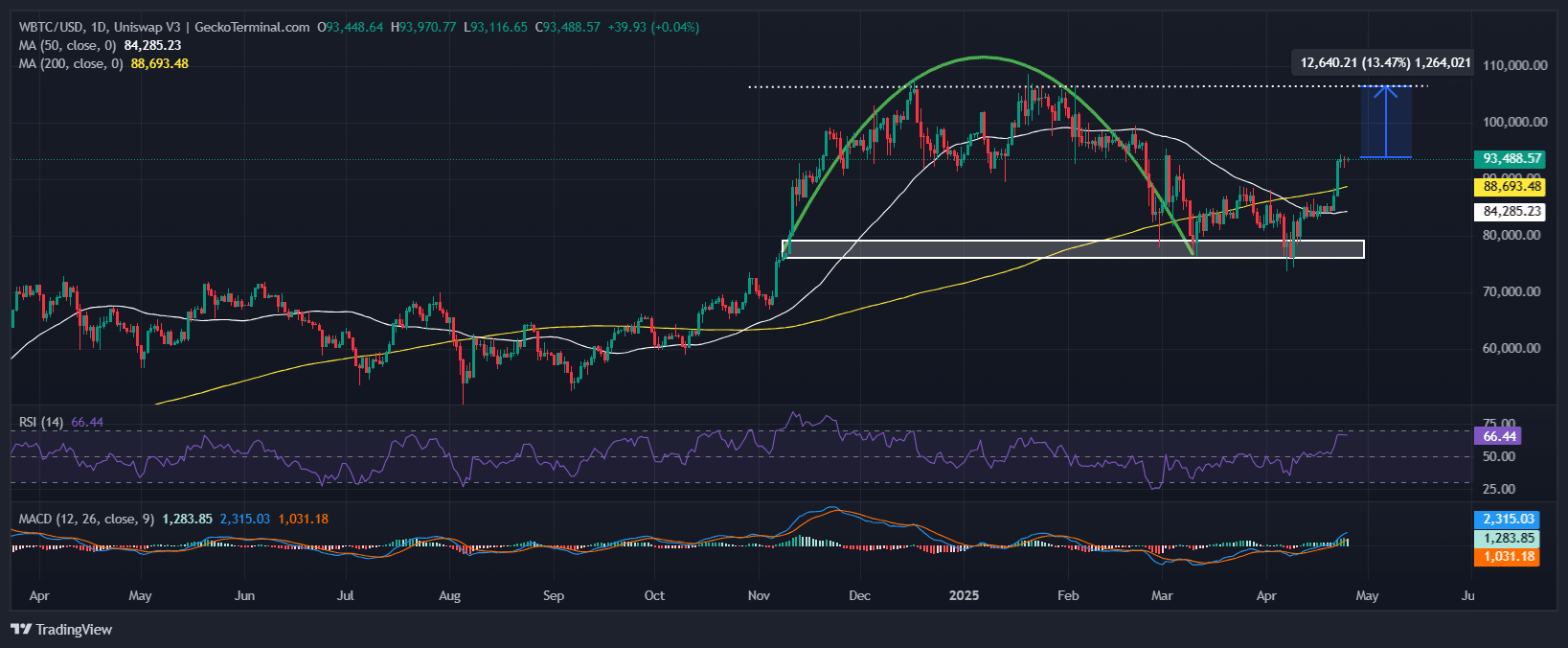
Task: Select the RSI (14) indicator label
Action: [41, 422]
